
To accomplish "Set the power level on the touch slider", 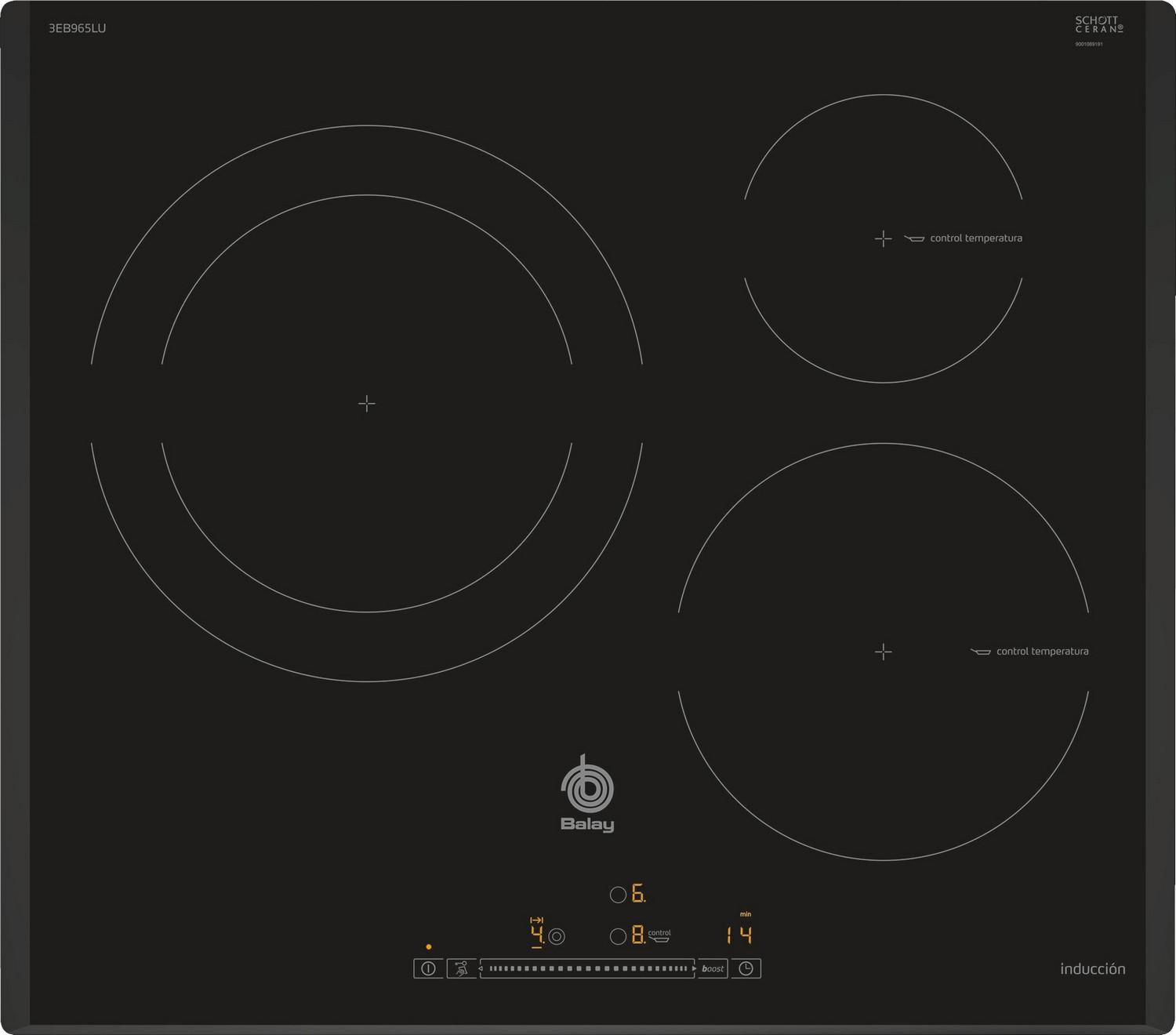I will [x=588, y=968].
